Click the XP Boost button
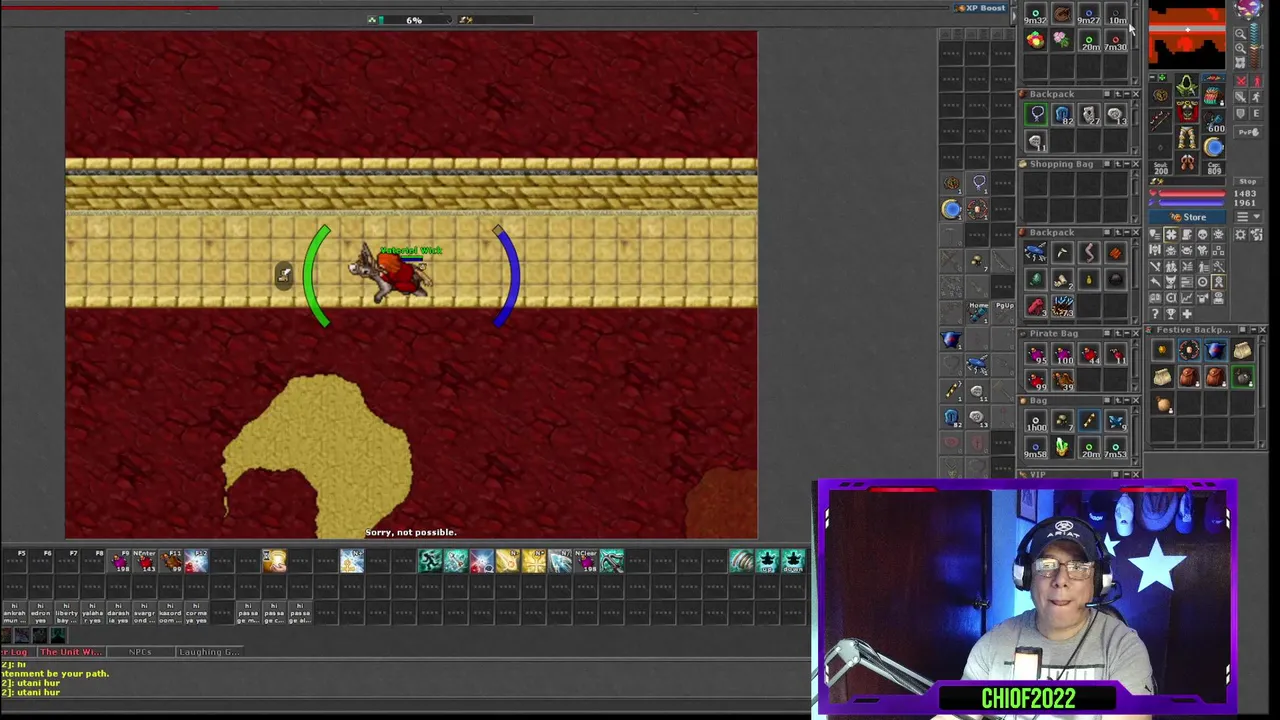Screen dimensions: 1280x720 [x=981, y=8]
